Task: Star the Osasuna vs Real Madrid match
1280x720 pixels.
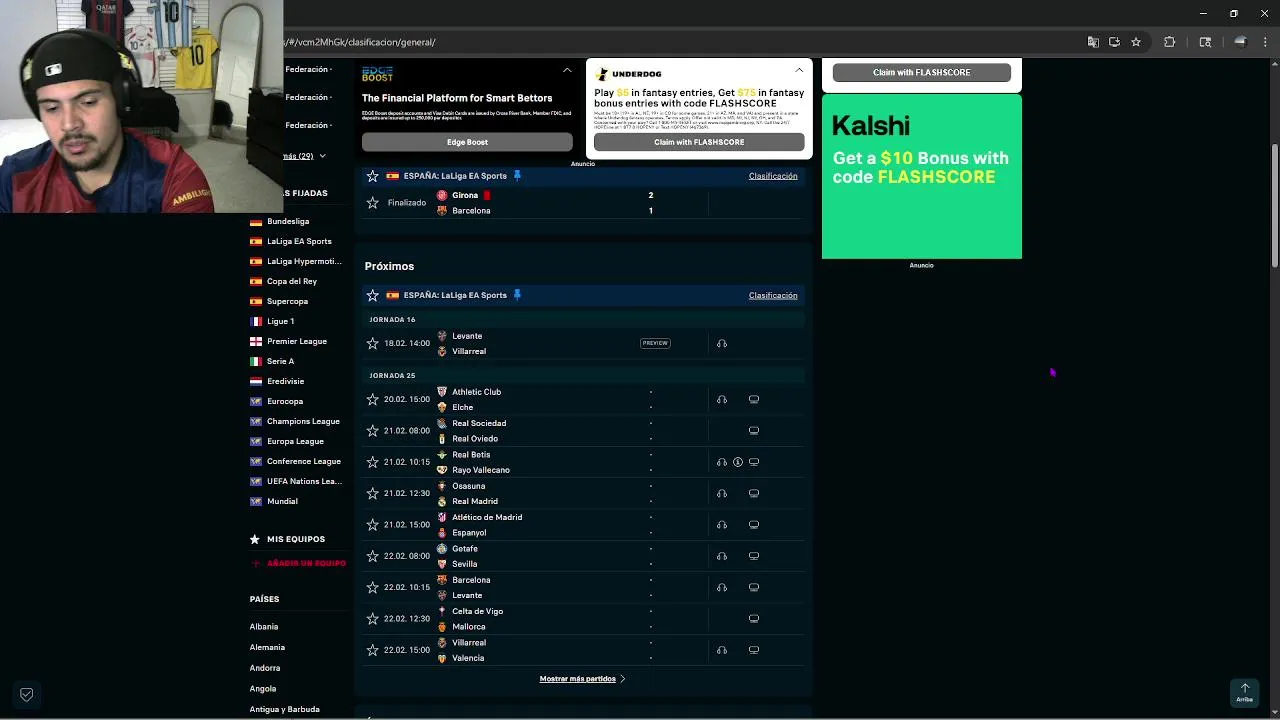Action: tap(373, 493)
